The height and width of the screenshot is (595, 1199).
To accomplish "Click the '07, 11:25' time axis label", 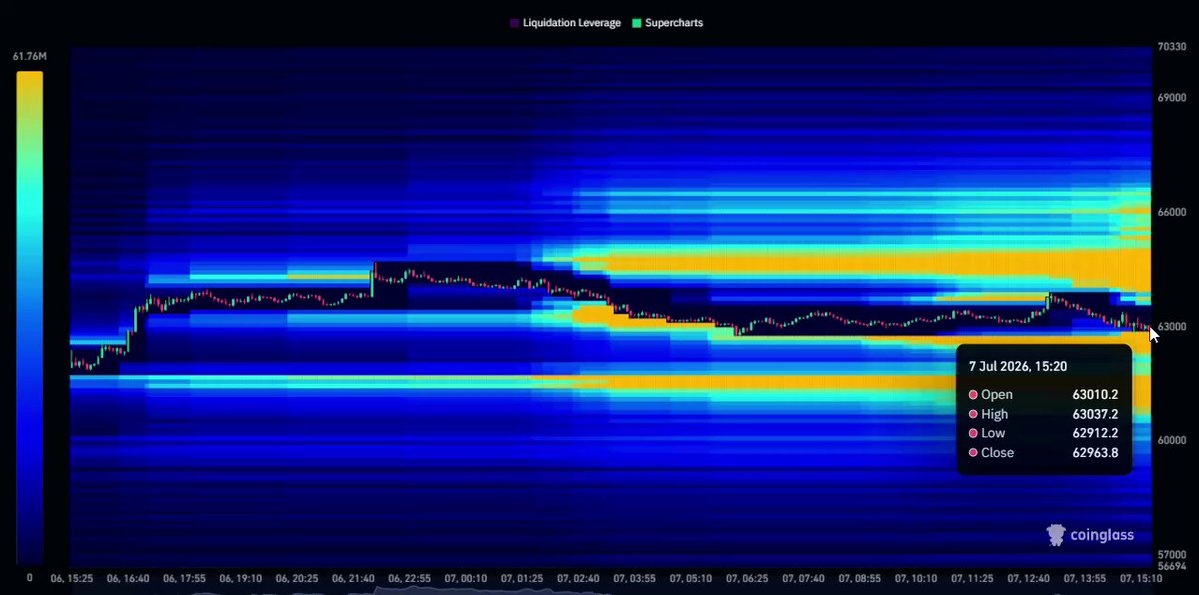I will (973, 578).
